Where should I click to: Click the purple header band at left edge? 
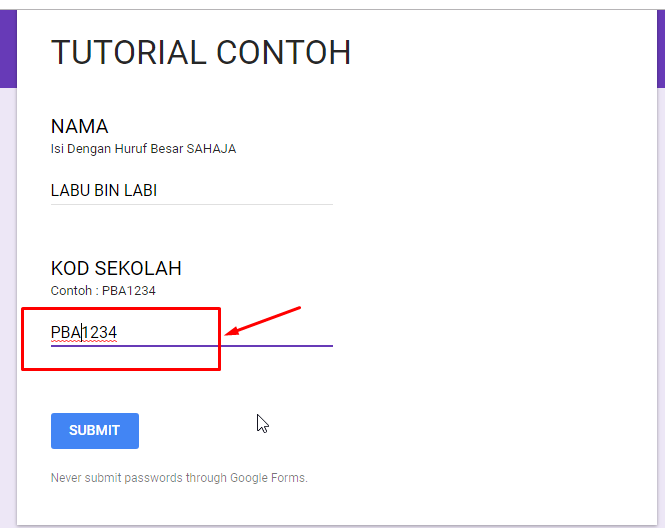(8, 50)
